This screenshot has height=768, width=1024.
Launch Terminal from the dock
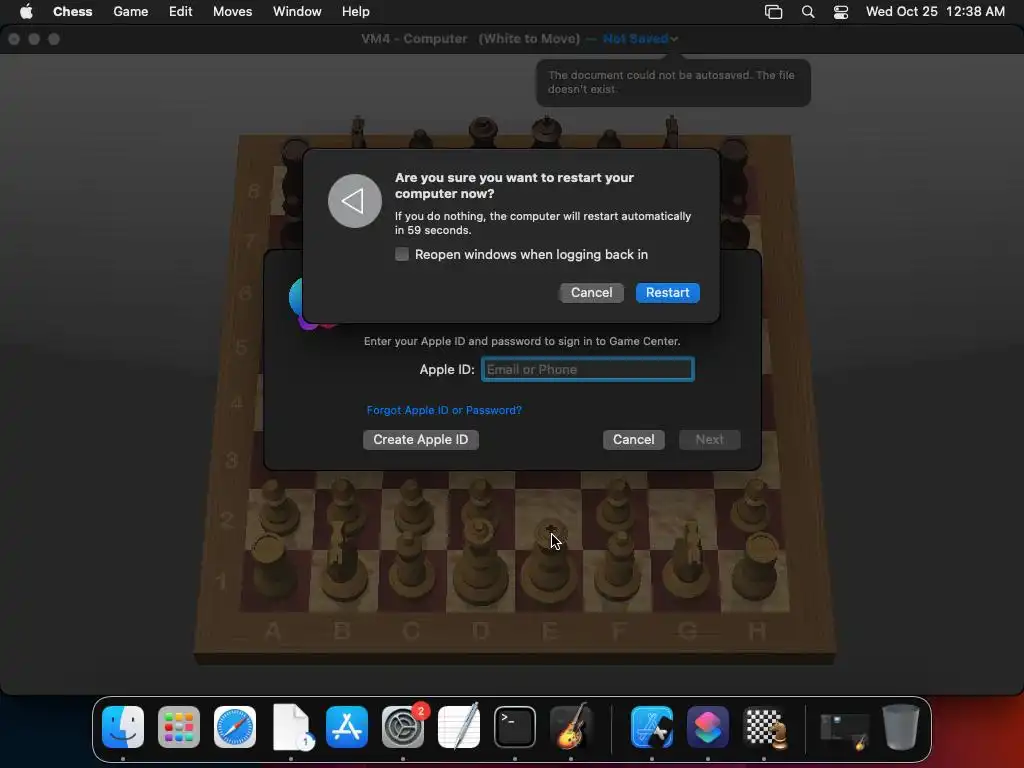[x=515, y=726]
